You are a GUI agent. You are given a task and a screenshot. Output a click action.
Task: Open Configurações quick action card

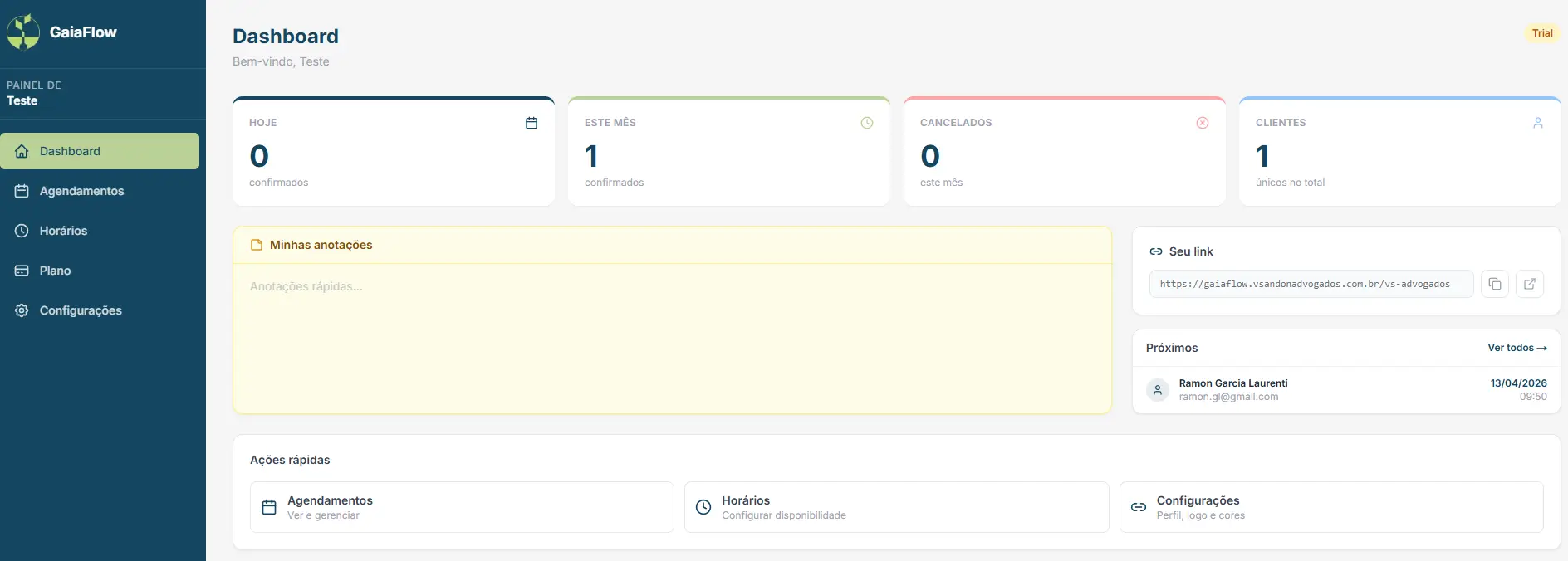coord(1330,507)
